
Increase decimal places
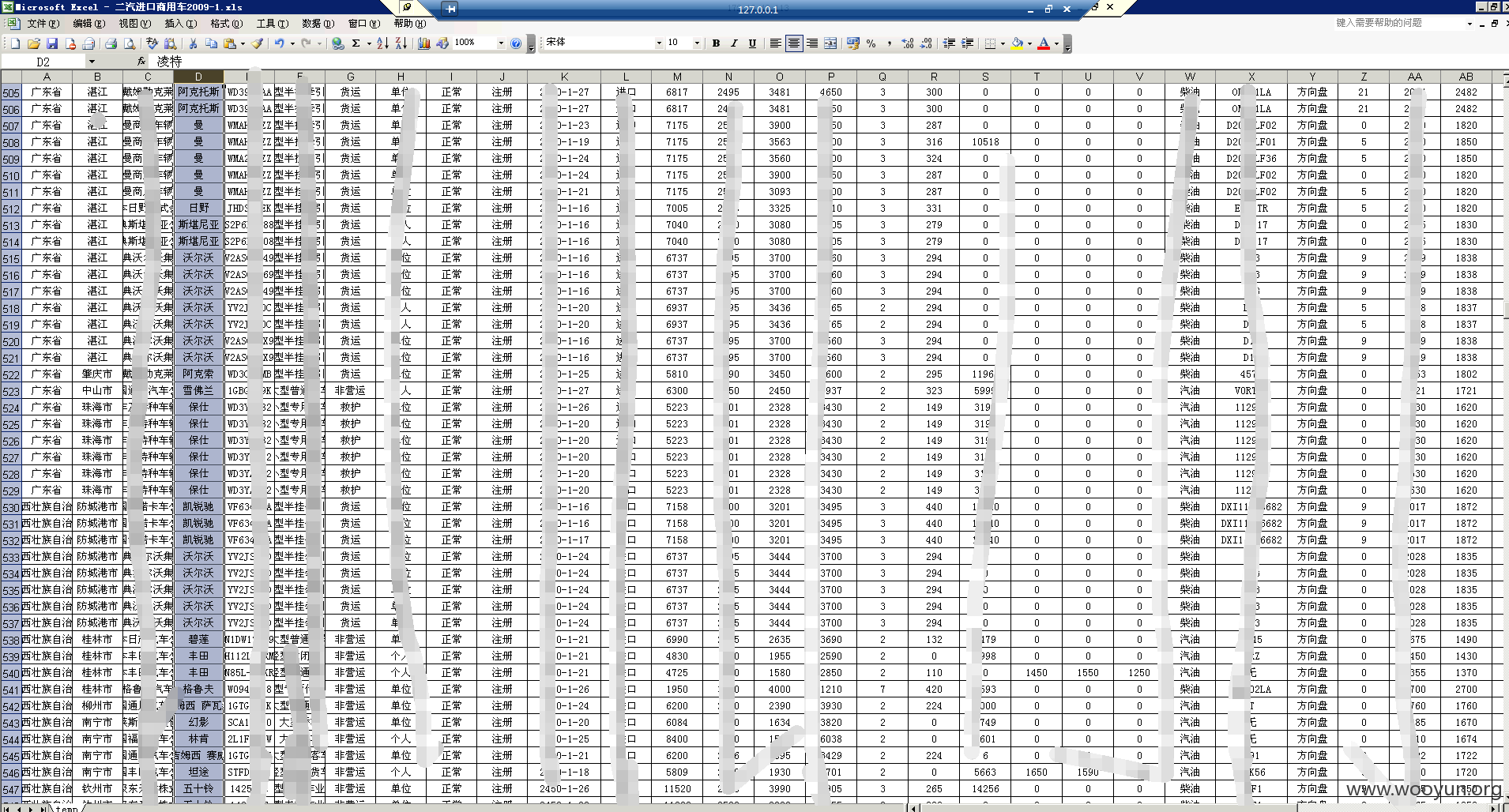[x=908, y=43]
